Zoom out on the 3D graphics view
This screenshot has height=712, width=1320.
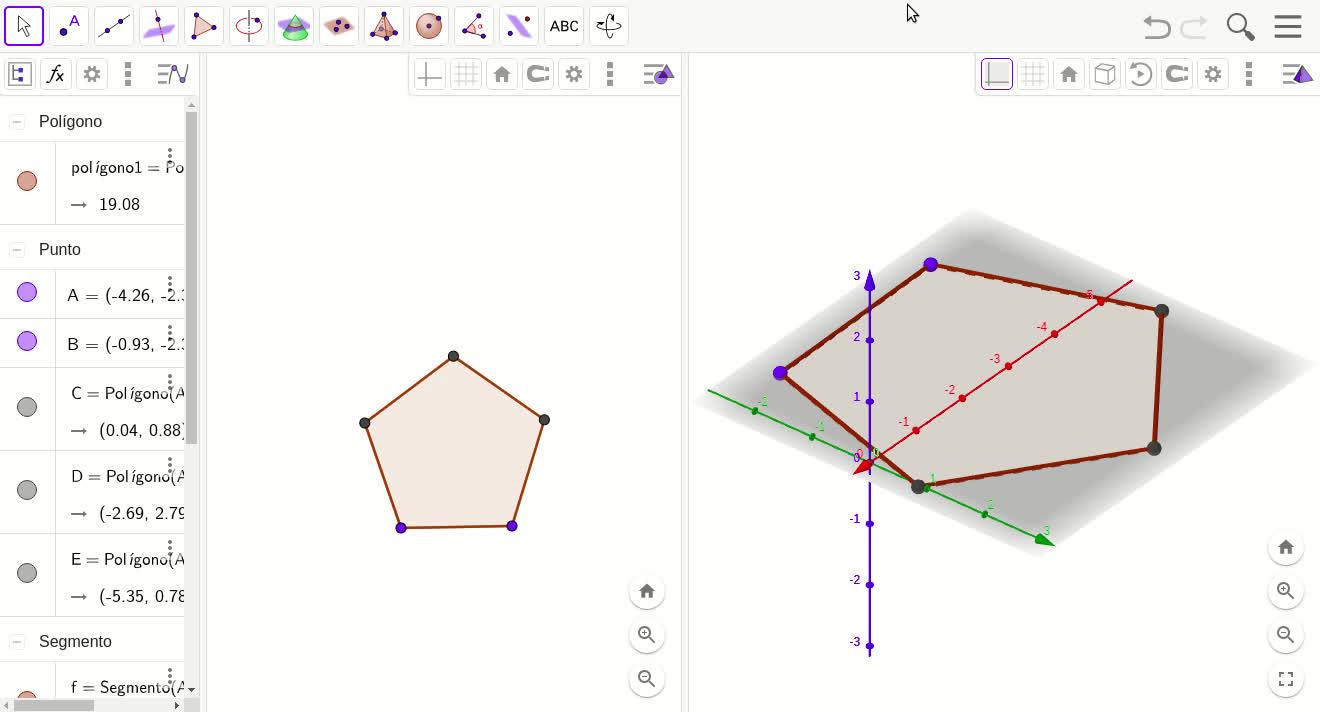click(x=1286, y=635)
